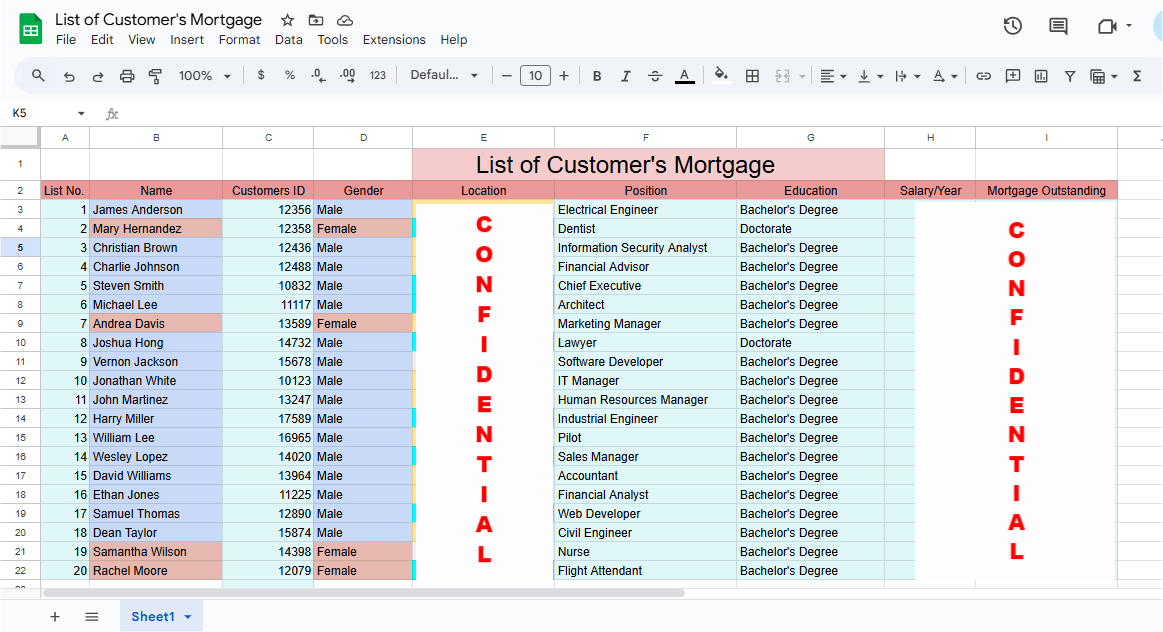Select the Chief Executive cell
This screenshot has width=1163, height=632.
pyautogui.click(x=645, y=286)
